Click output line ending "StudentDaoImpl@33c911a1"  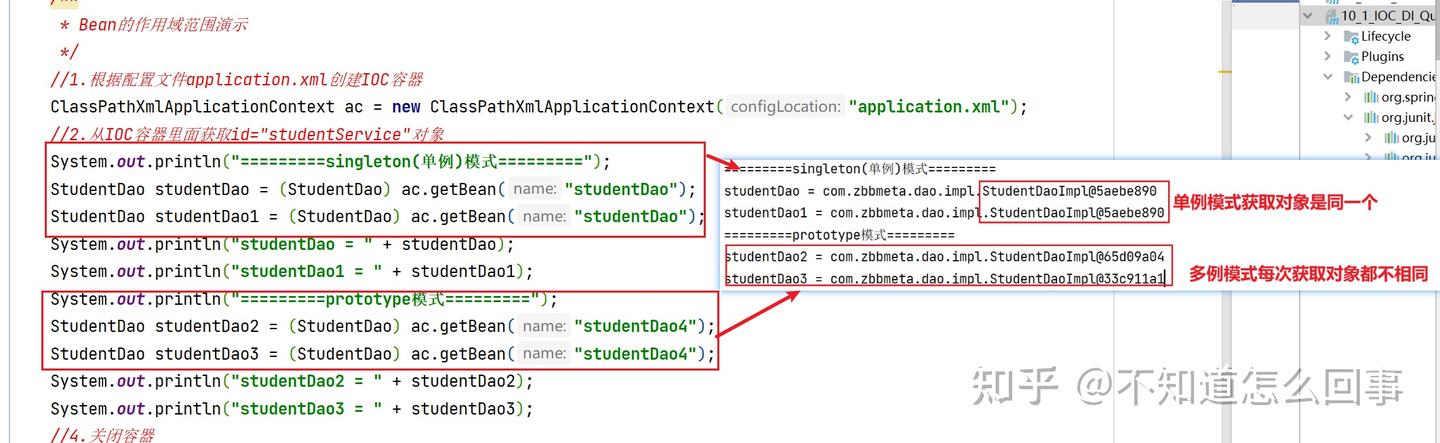click(x=944, y=279)
